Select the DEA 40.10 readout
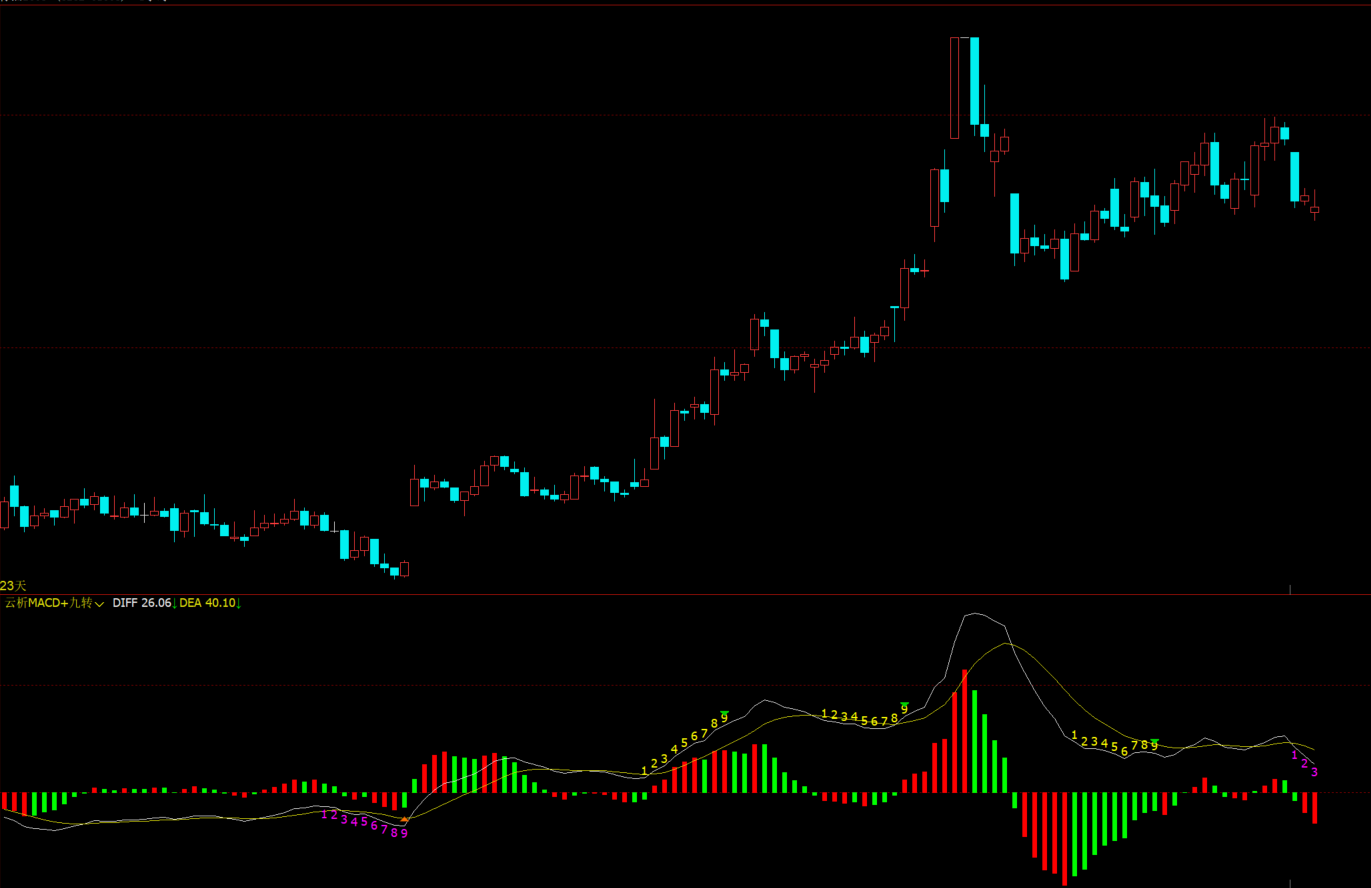This screenshot has width=1371, height=888. [x=207, y=603]
